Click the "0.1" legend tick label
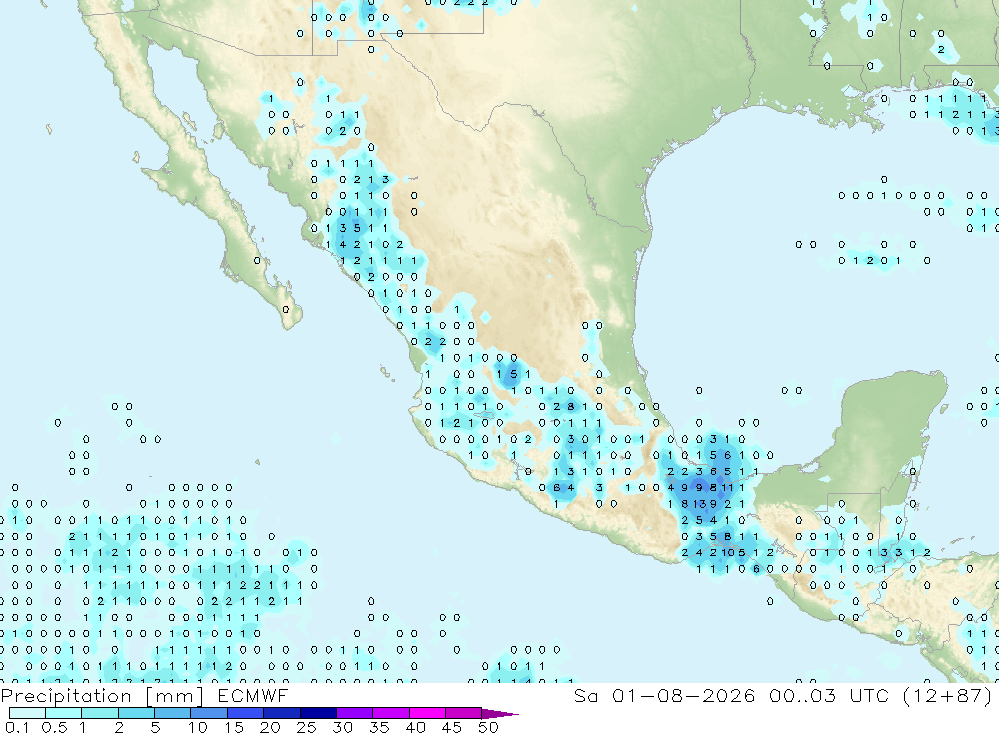Viewport: 1000px width, 733px height. pos(17,727)
